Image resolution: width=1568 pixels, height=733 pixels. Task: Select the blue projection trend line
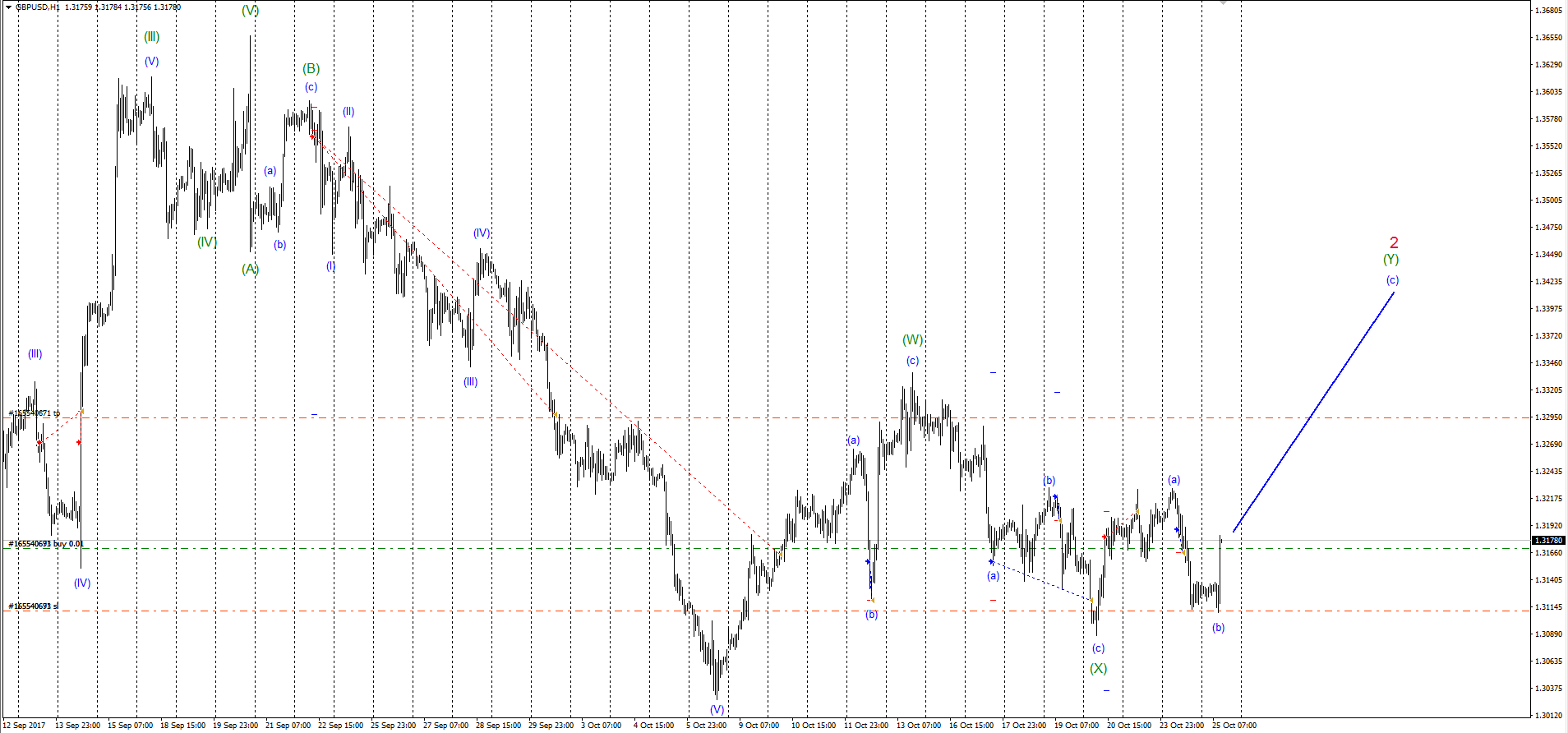[x=1313, y=412]
